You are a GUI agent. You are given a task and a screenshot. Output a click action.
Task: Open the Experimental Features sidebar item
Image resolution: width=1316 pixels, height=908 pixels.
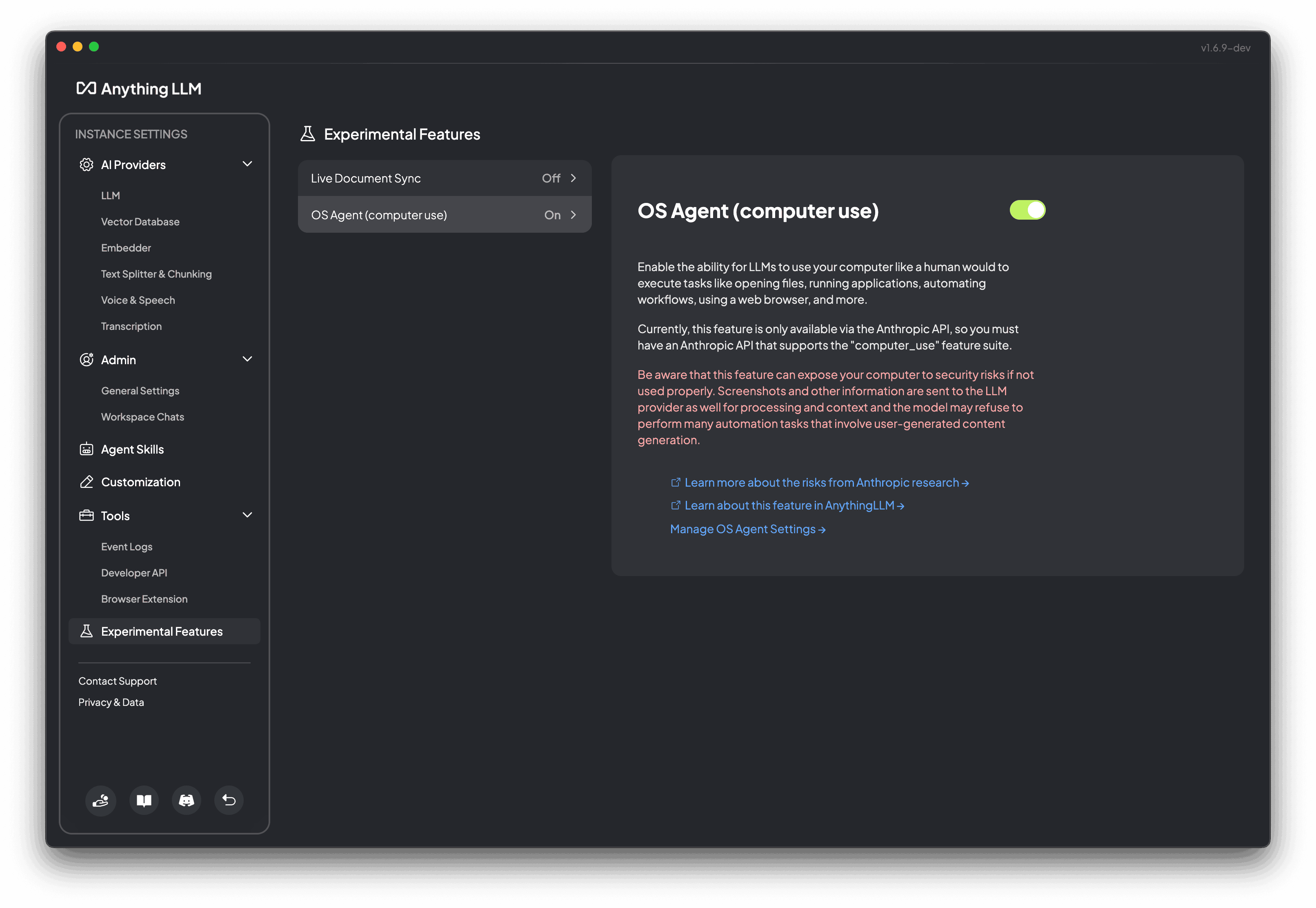tap(162, 632)
